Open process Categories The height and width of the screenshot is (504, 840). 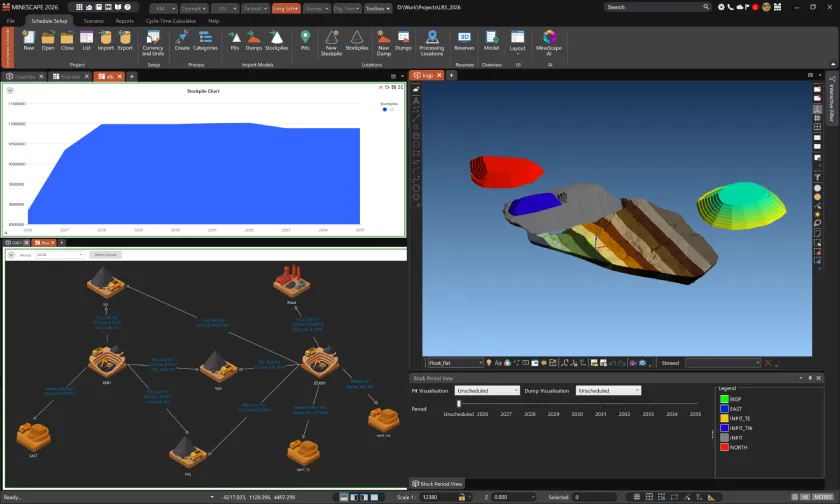205,40
